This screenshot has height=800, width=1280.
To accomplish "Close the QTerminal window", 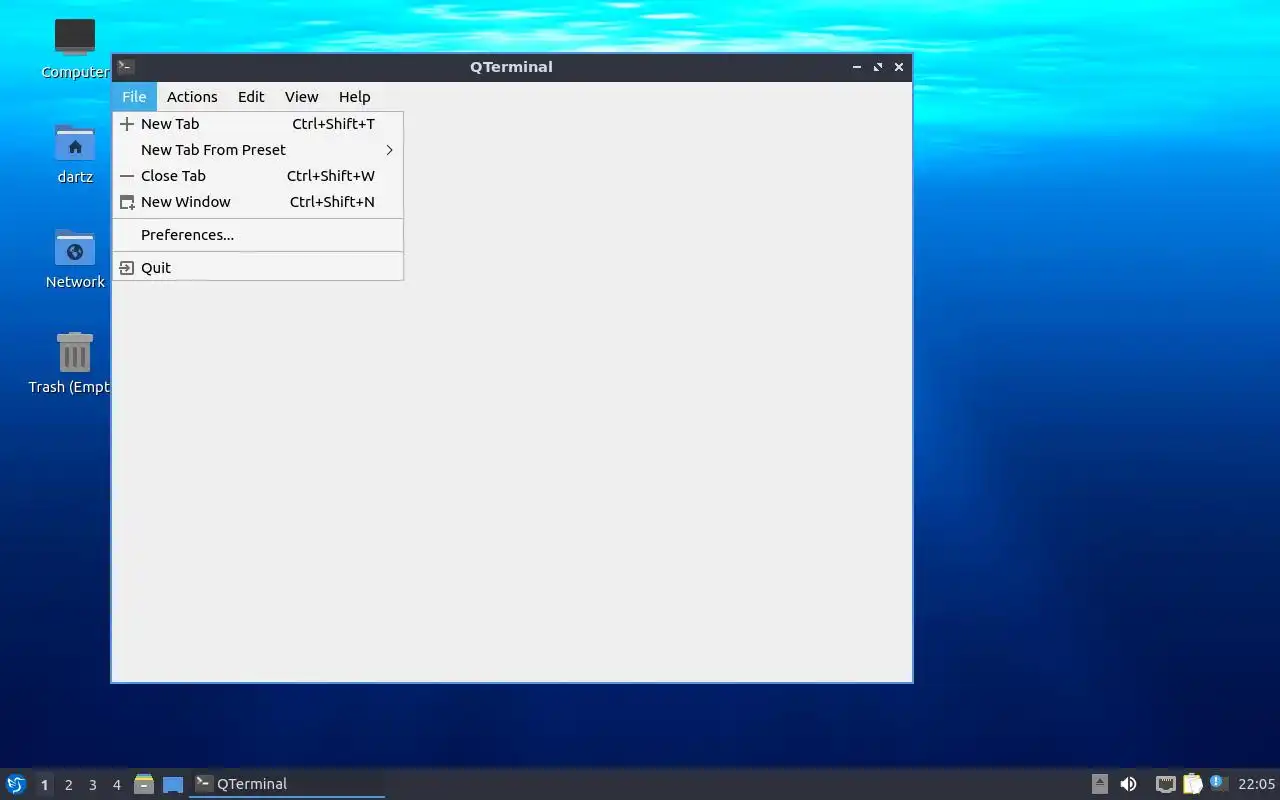I will click(x=899, y=67).
